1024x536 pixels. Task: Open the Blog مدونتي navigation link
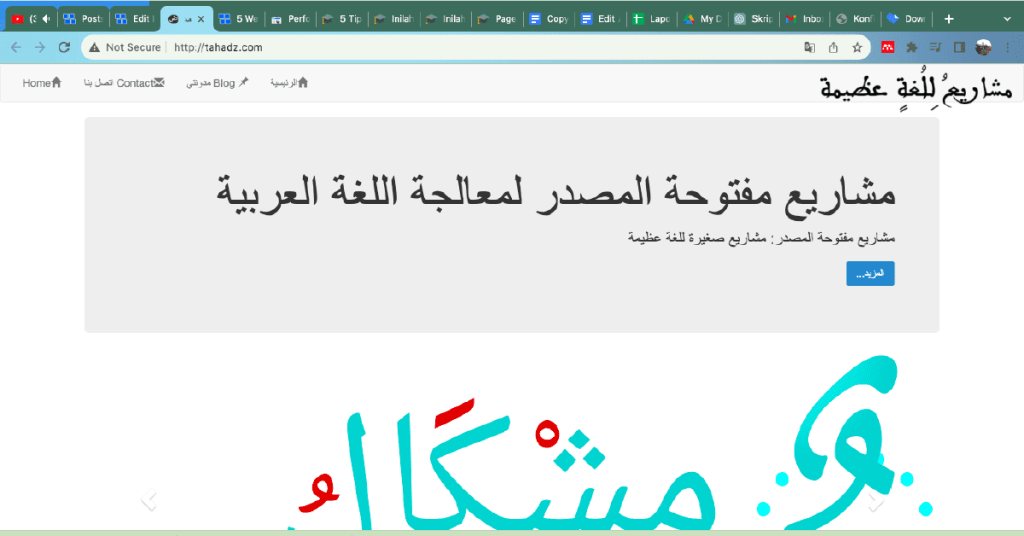[x=217, y=83]
